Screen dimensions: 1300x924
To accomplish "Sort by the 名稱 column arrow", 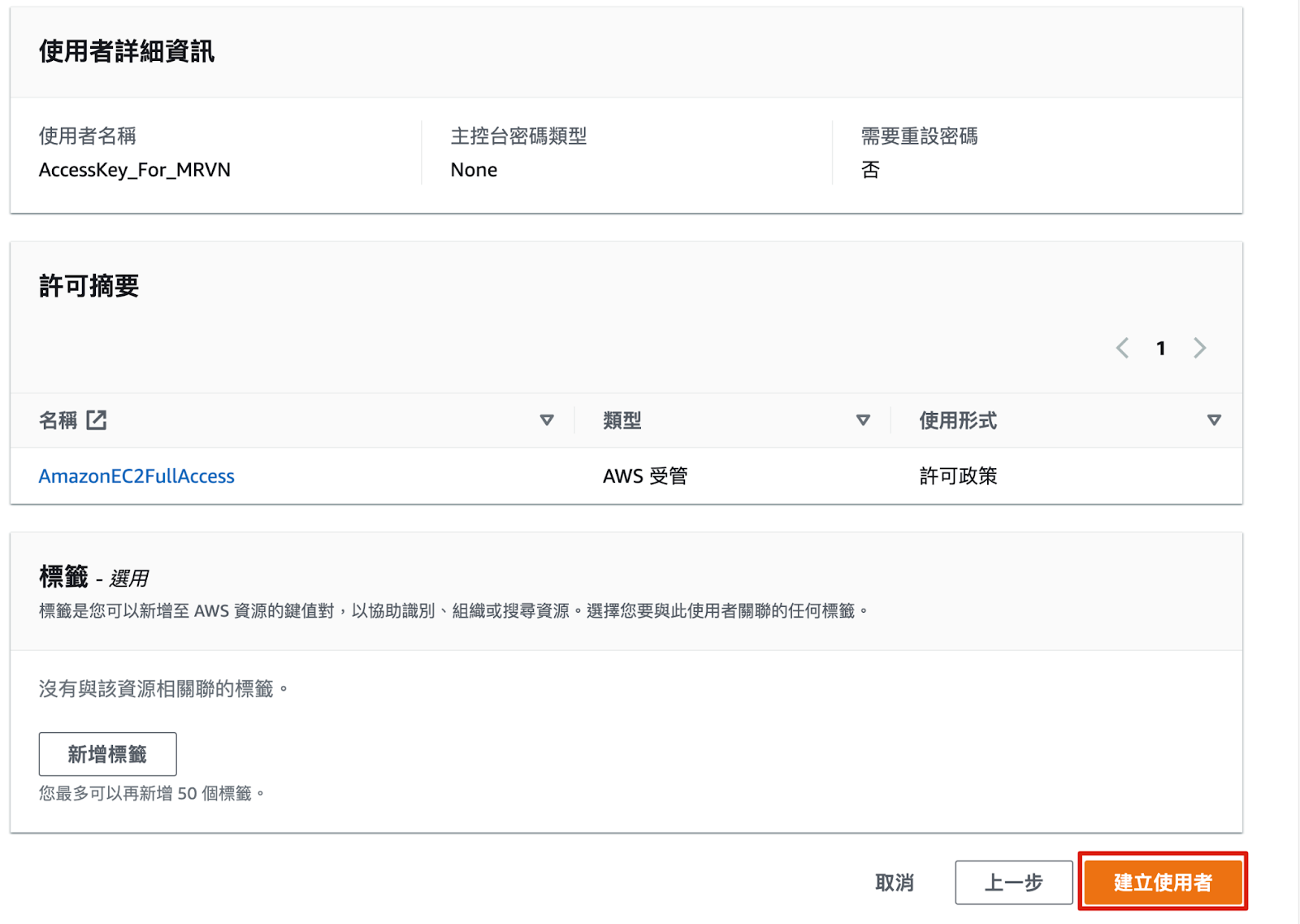I will coord(547,420).
